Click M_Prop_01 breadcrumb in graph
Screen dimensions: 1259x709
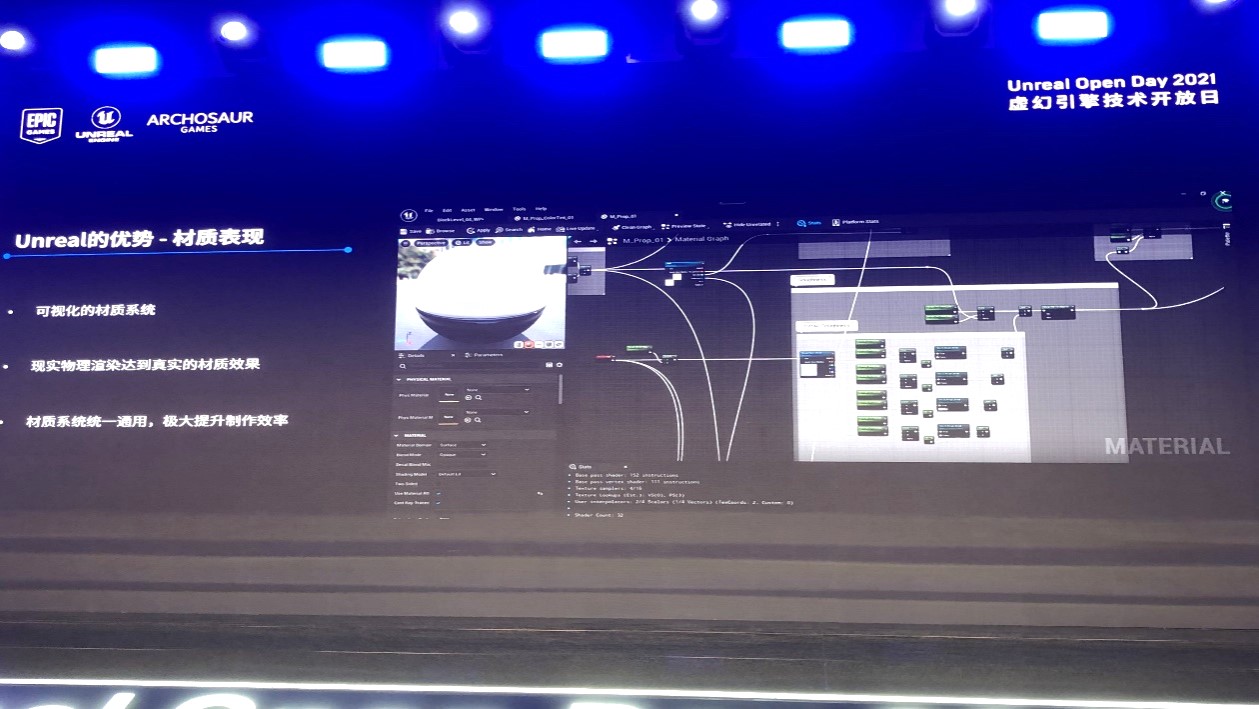tap(643, 240)
